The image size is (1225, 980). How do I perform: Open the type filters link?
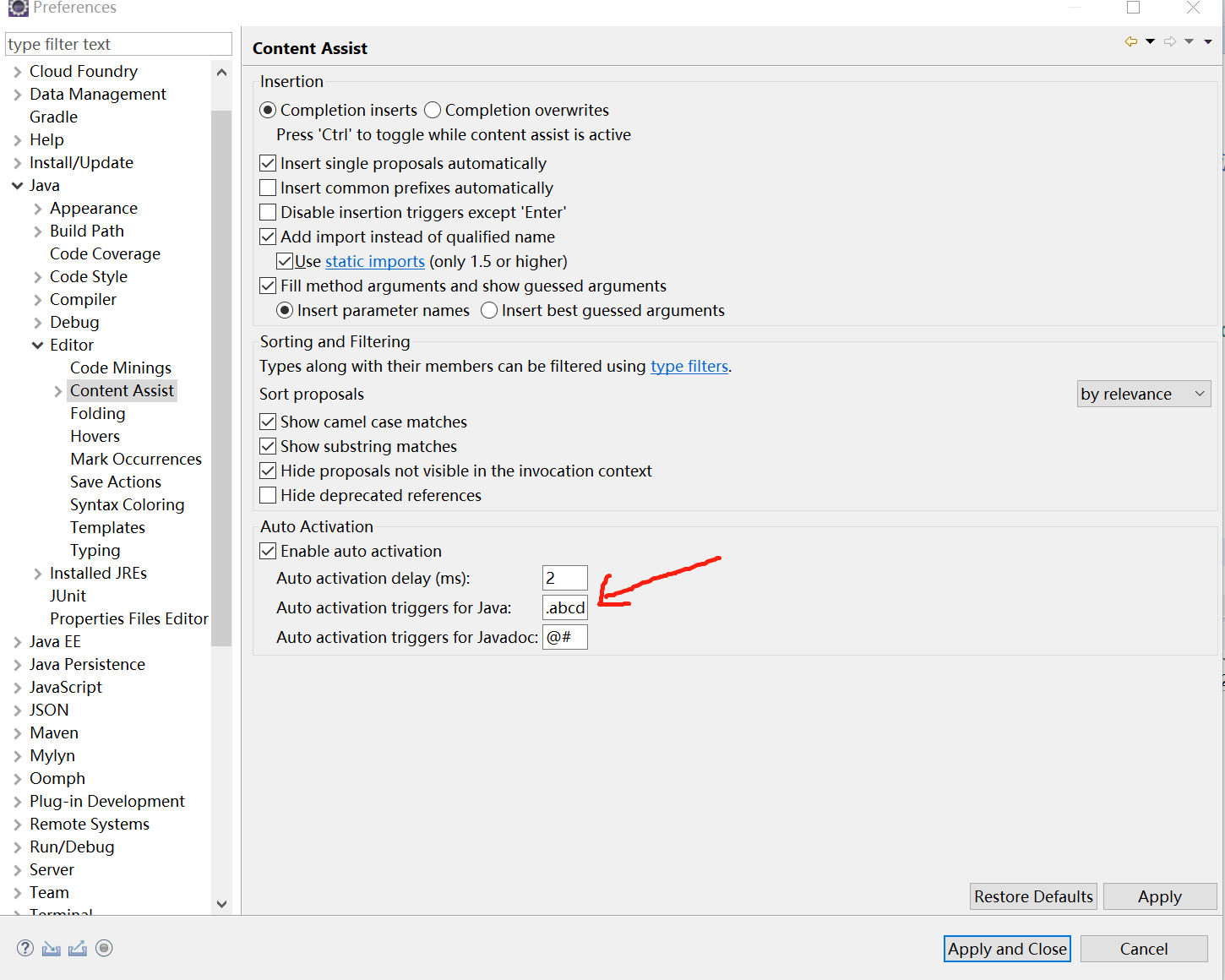689,366
